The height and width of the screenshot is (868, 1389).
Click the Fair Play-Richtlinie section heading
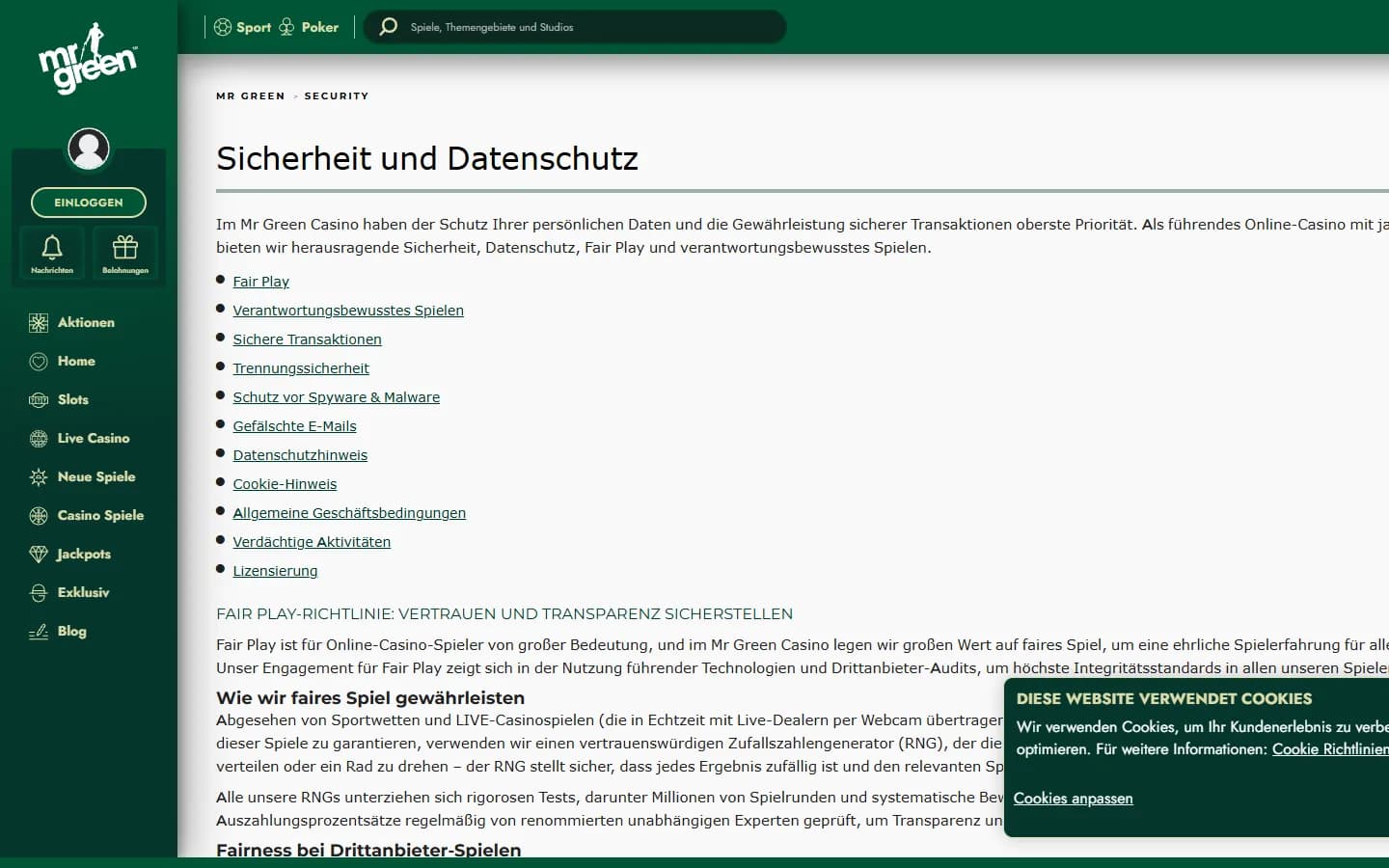point(504,613)
